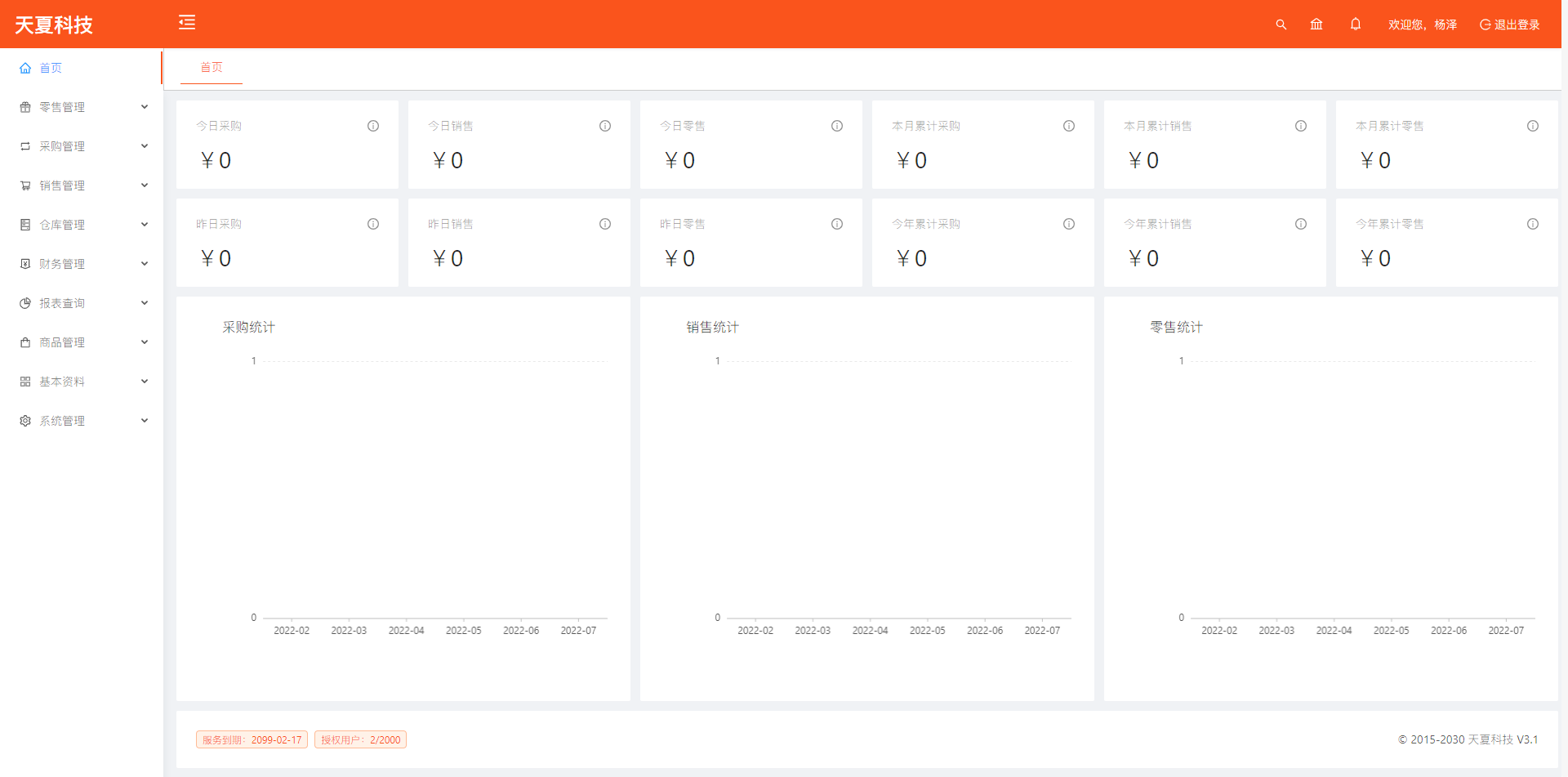Show info for the 今年累计零售 card
The width and height of the screenshot is (1568, 777).
[1533, 224]
